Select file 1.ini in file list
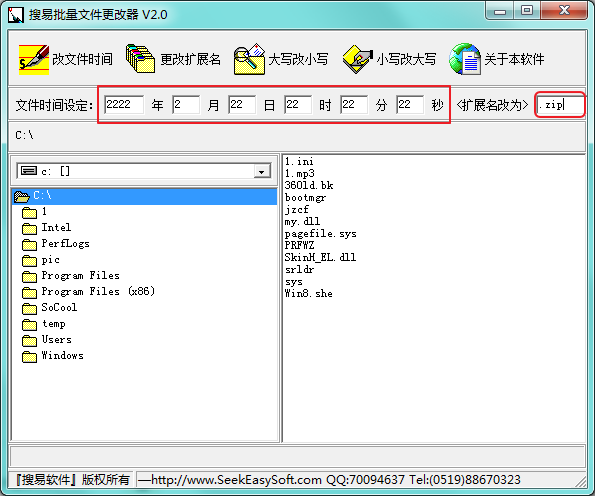Viewport: 595px width, 496px height. coord(299,162)
